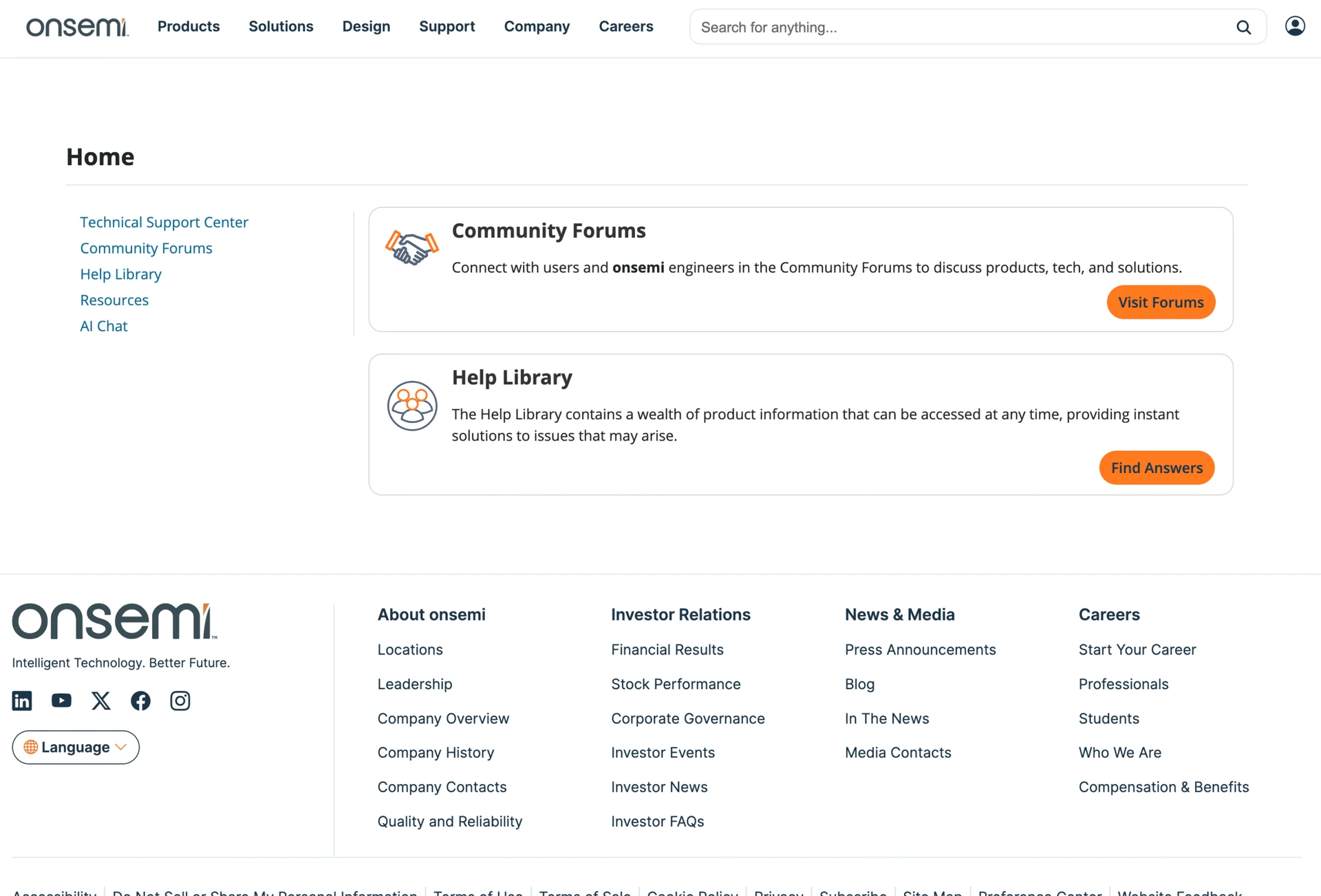Open Help Library sidebar link
Screen dimensions: 1321x896
tap(120, 274)
